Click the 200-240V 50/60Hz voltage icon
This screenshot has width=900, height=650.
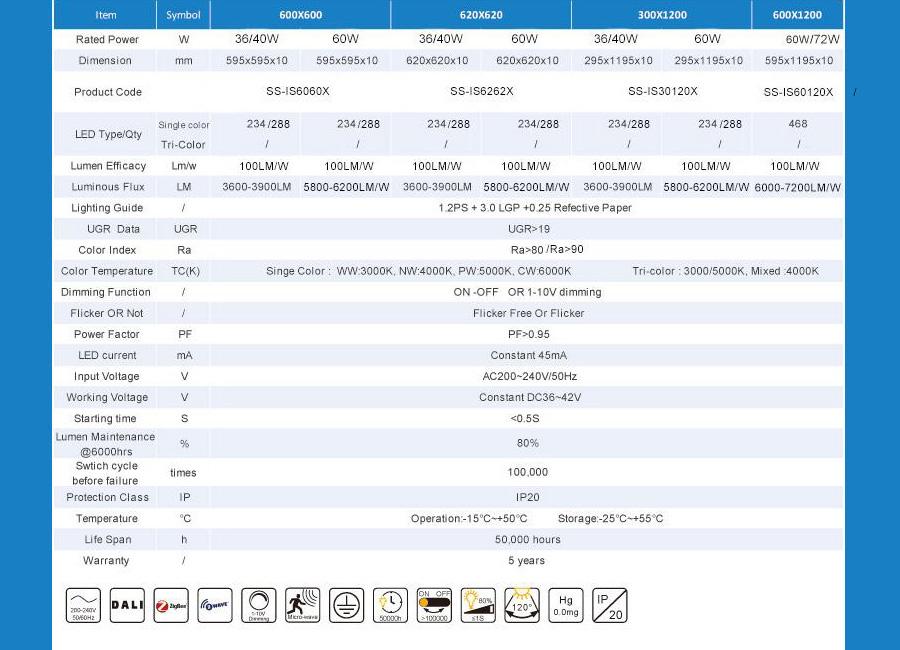tap(83, 605)
